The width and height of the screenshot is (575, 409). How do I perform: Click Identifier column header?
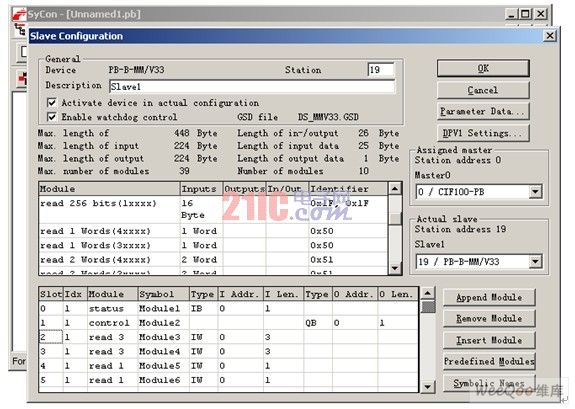(x=348, y=189)
